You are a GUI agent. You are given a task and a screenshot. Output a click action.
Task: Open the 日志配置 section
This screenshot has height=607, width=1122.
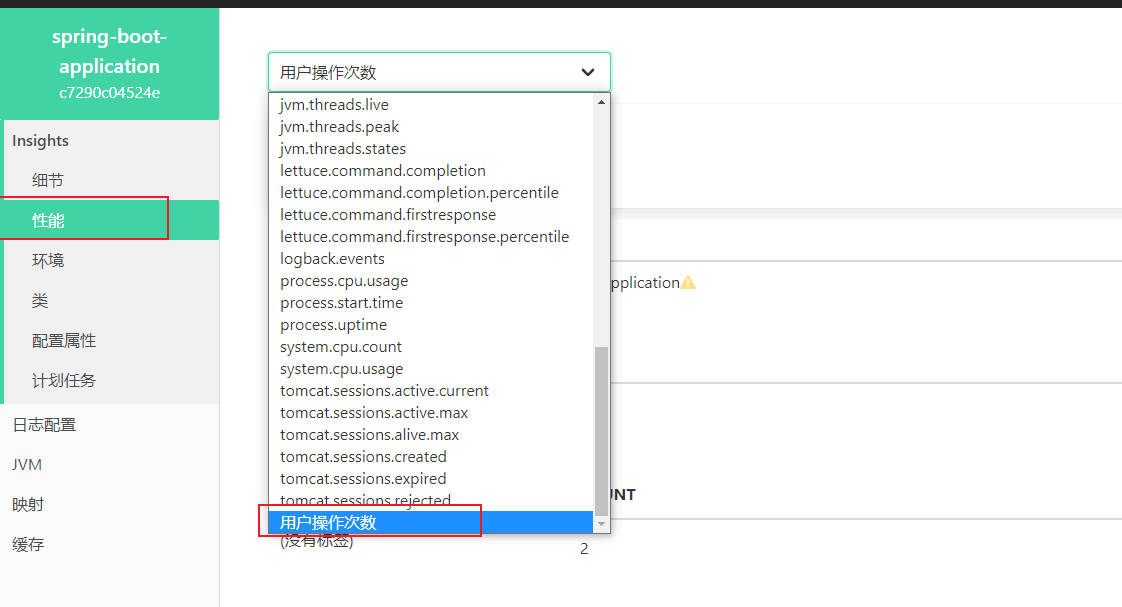coord(44,425)
